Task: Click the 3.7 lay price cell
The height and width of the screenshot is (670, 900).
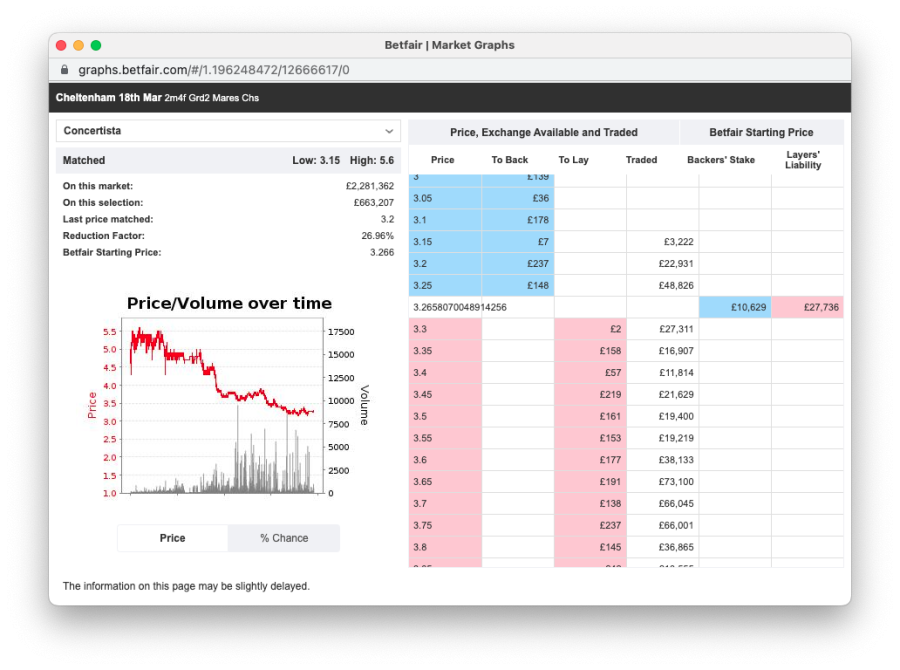Action: [445, 504]
